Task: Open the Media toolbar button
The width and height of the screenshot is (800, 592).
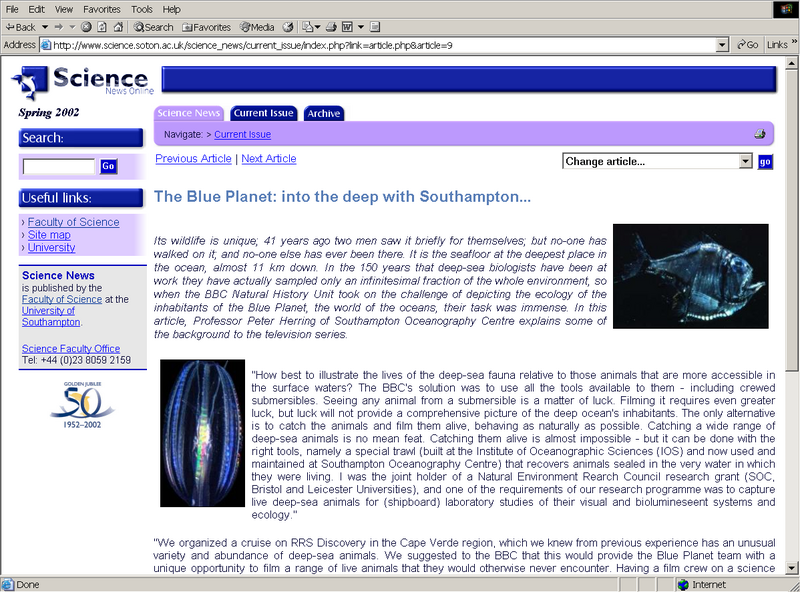Action: pos(258,27)
